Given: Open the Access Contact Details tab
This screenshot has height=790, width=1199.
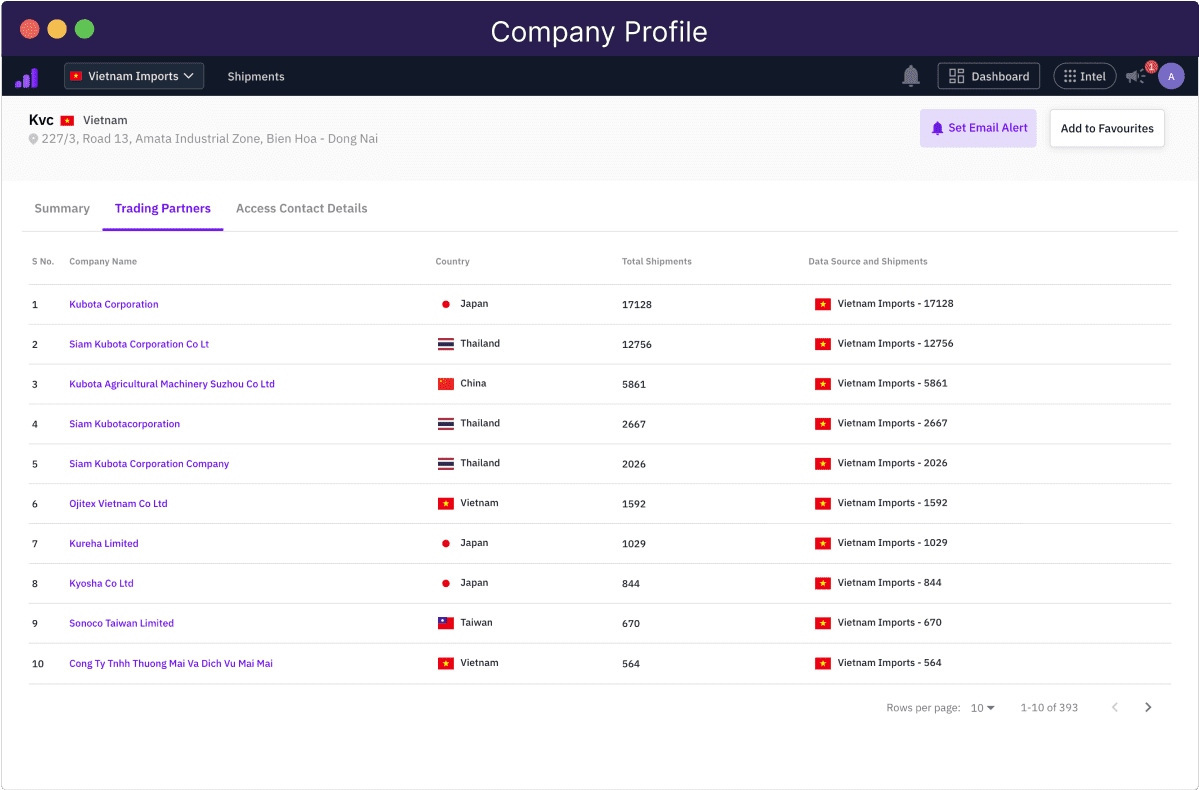Looking at the screenshot, I should click(301, 209).
